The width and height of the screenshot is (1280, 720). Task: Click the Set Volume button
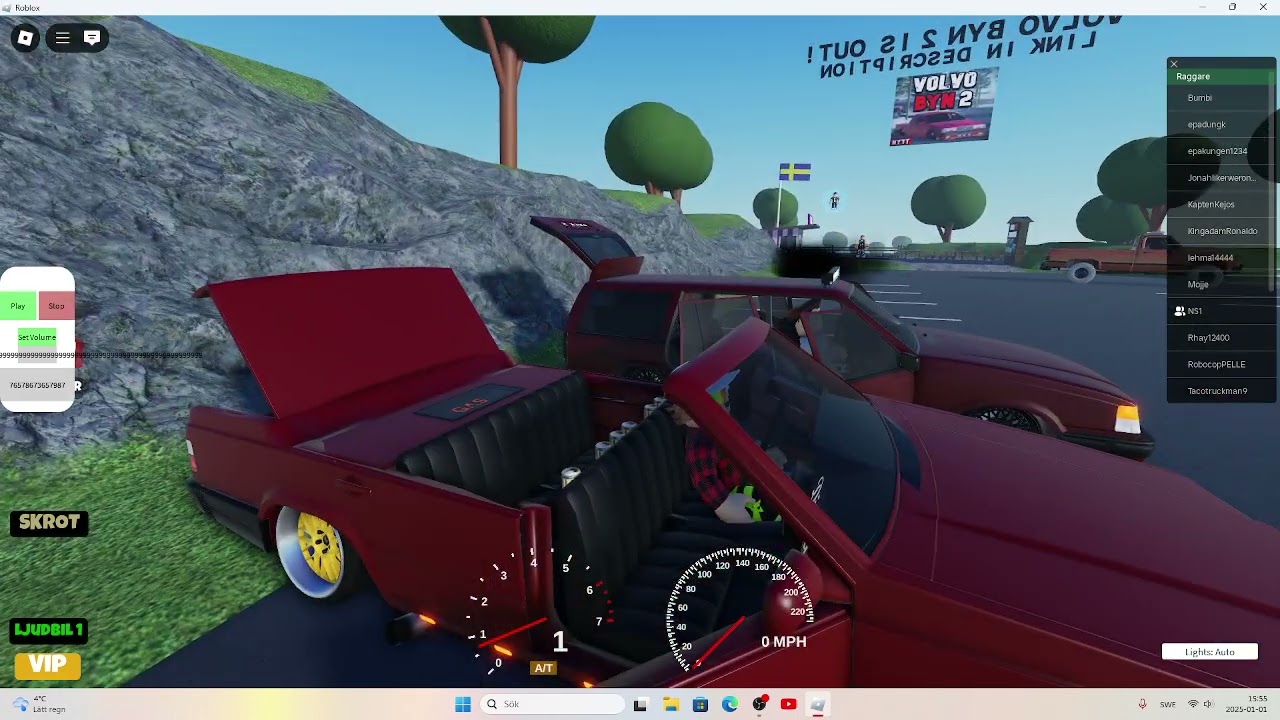(37, 337)
